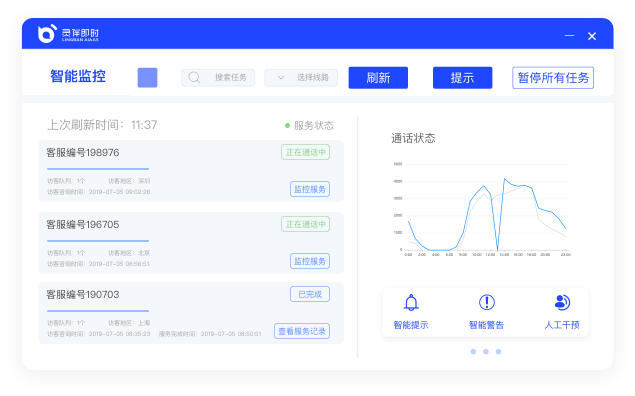Viewport: 635px width, 396px height.
Task: Click the 搜索任务 search field
Action: coord(218,77)
